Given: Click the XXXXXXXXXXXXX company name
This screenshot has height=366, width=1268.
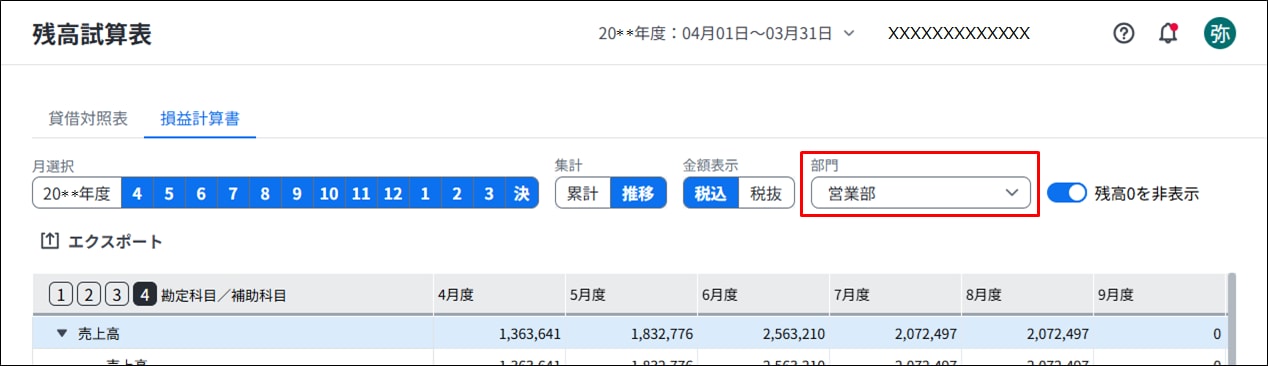Looking at the screenshot, I should (x=958, y=33).
